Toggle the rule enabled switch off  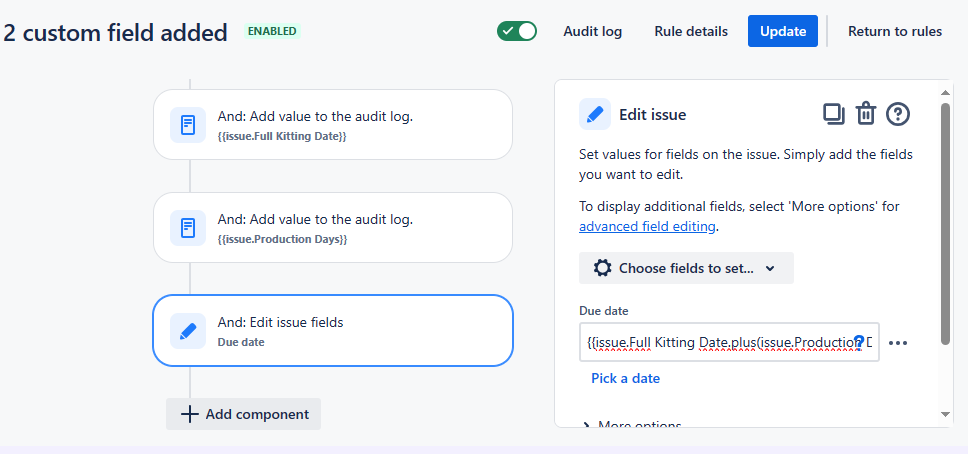point(517,31)
